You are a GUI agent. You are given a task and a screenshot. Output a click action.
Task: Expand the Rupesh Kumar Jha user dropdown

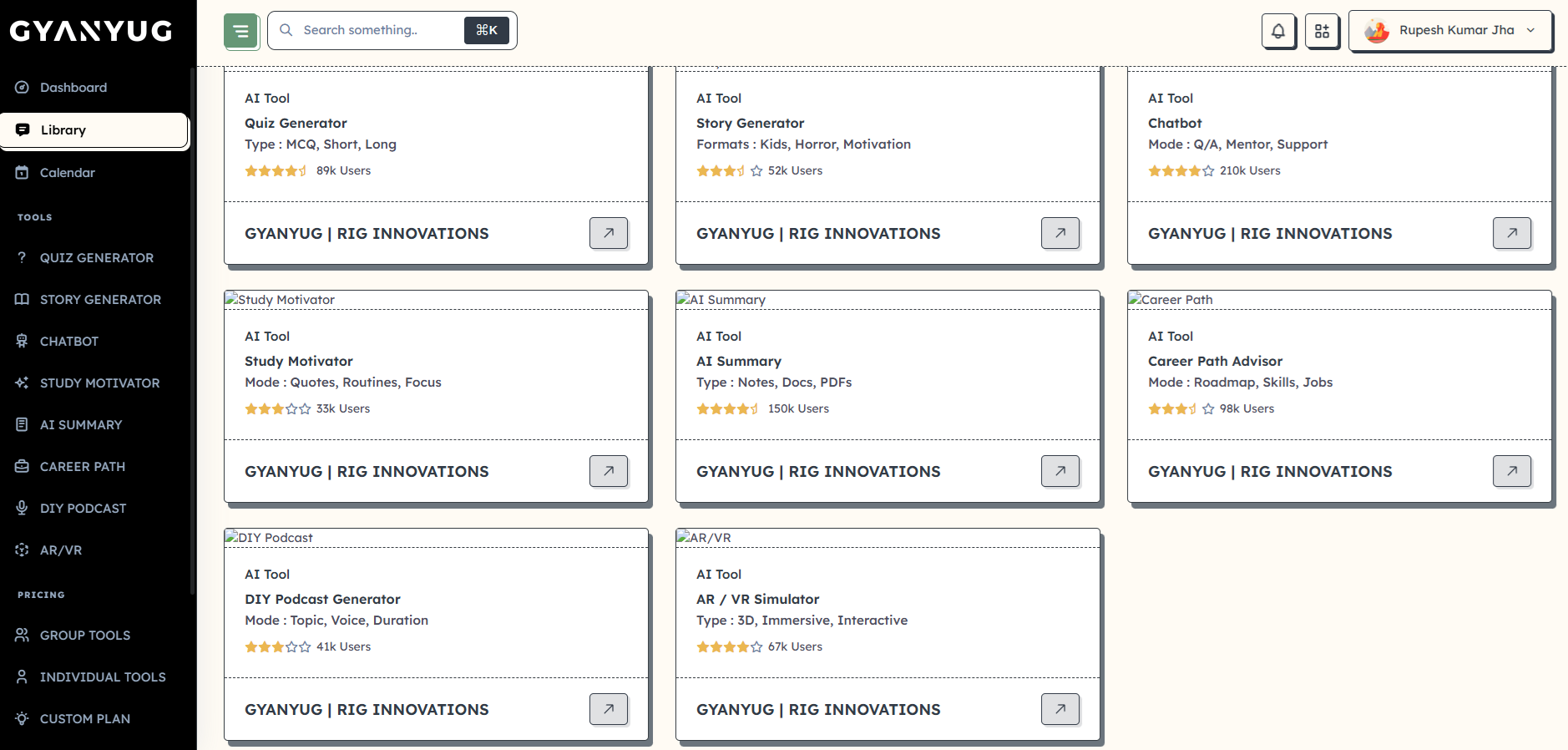(x=1450, y=31)
